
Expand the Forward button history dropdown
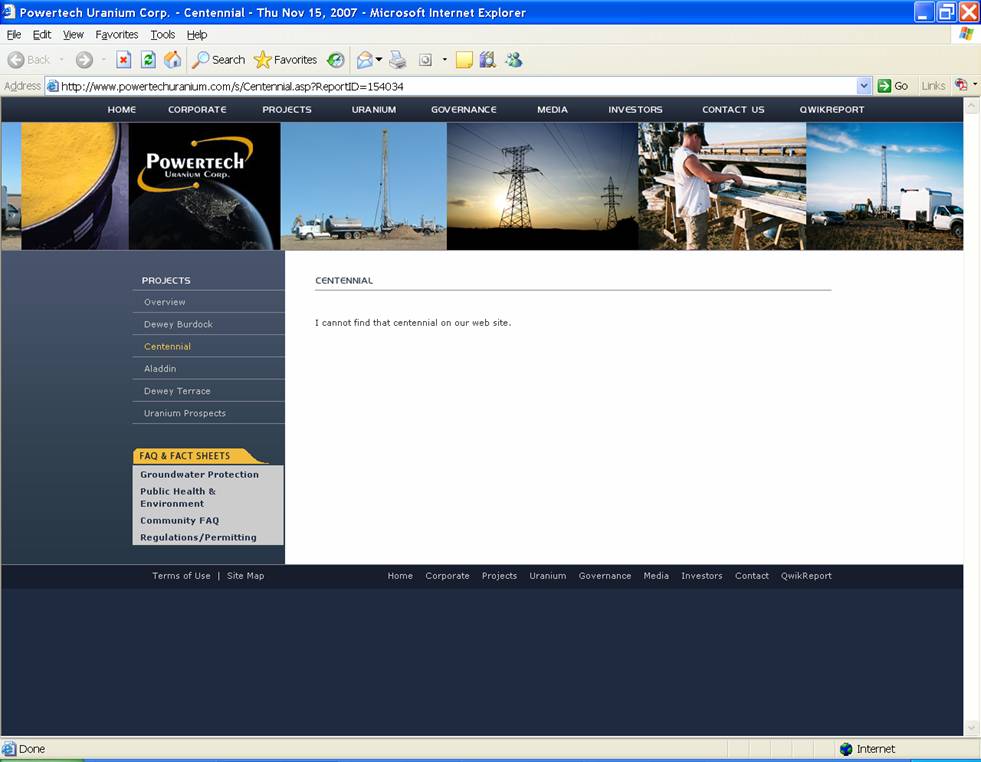(103, 60)
